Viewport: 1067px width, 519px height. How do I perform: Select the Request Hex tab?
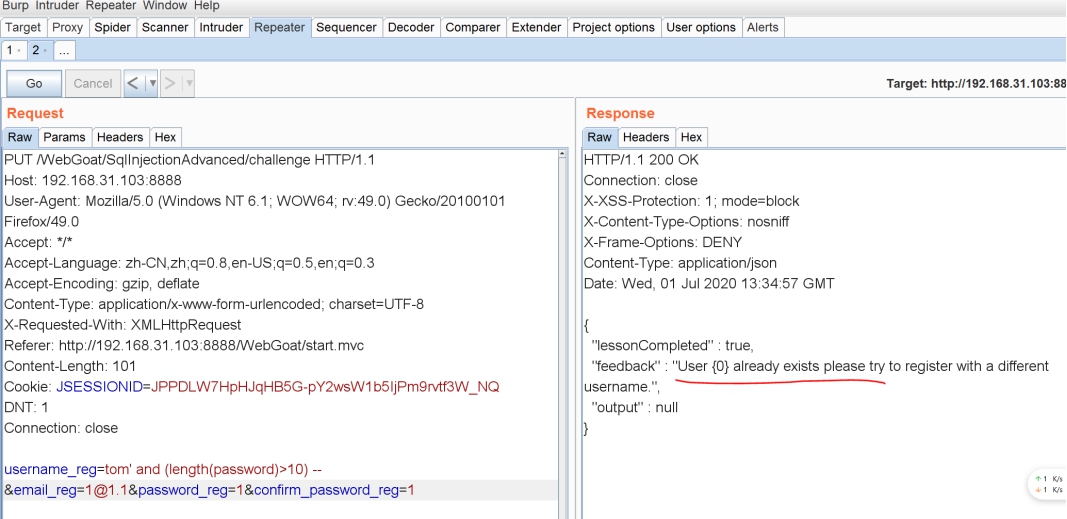pos(165,137)
